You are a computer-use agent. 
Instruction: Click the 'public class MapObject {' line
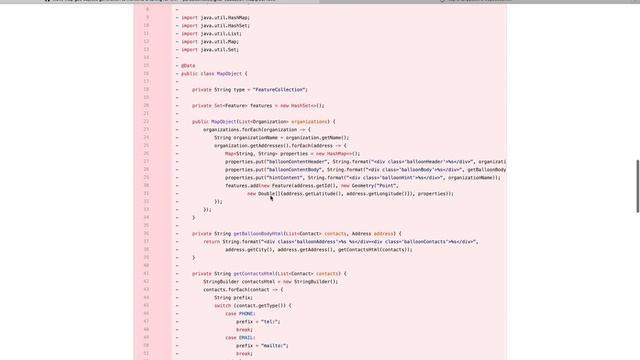(x=214, y=73)
